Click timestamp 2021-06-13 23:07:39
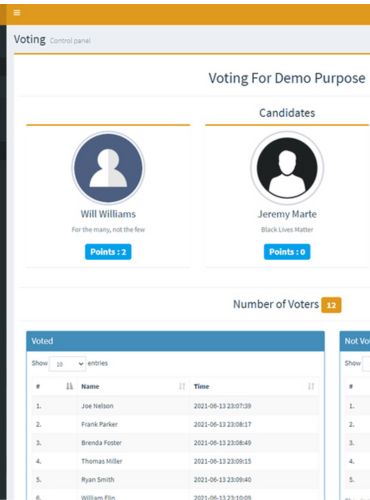370x500 pixels. tap(222, 406)
